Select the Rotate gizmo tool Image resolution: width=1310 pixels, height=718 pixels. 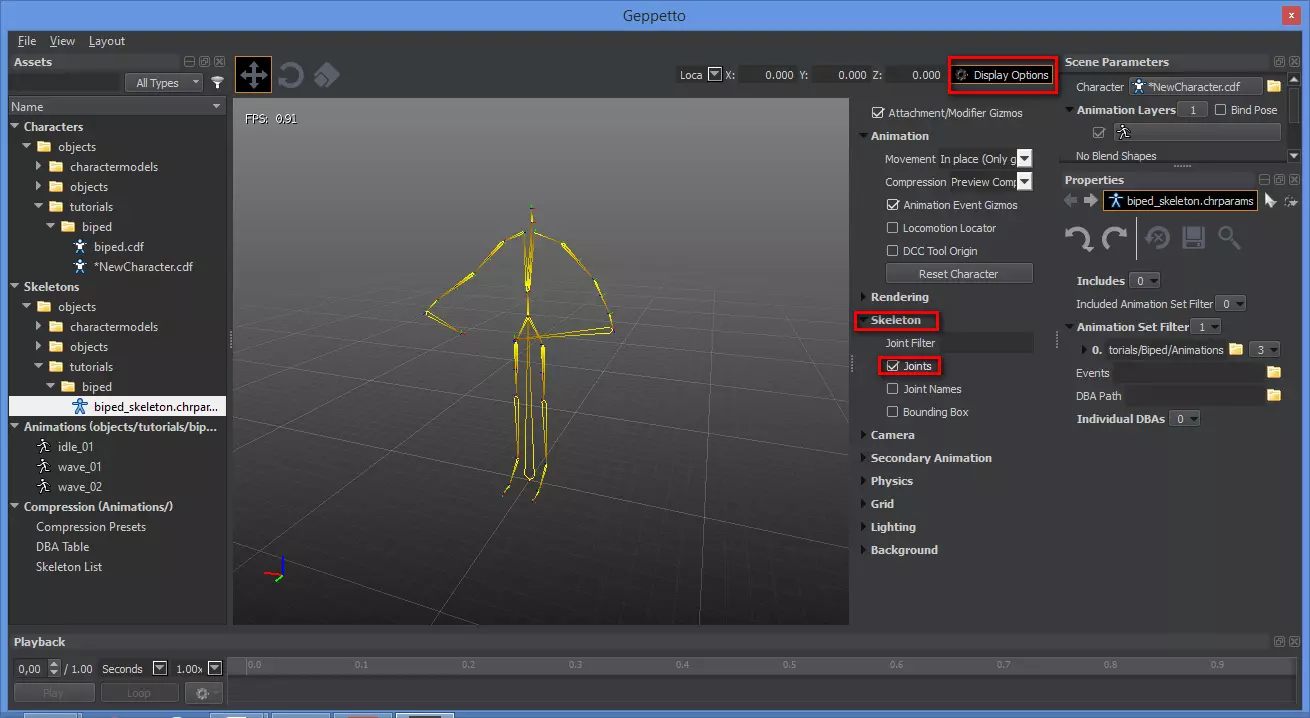point(290,74)
